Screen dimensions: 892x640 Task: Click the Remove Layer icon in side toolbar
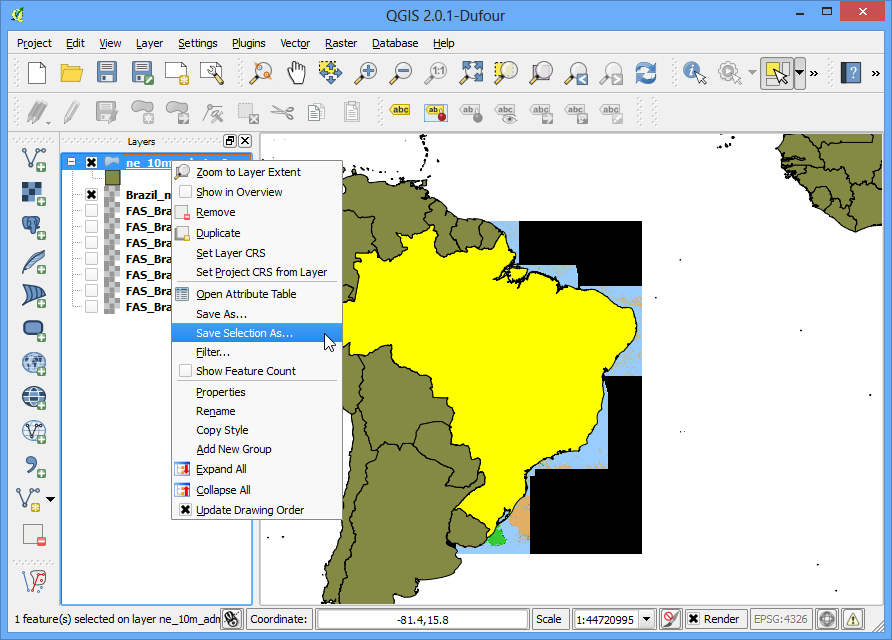coord(34,535)
